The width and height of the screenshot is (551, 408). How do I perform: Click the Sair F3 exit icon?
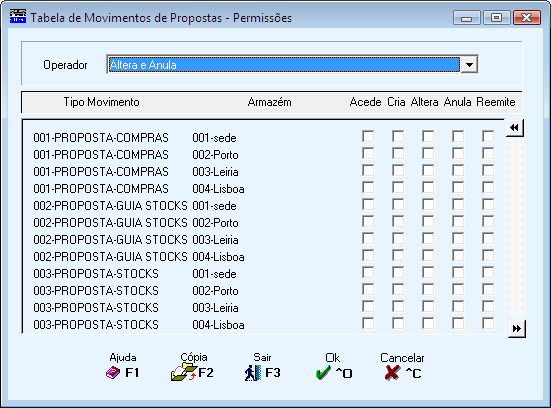(x=253, y=373)
